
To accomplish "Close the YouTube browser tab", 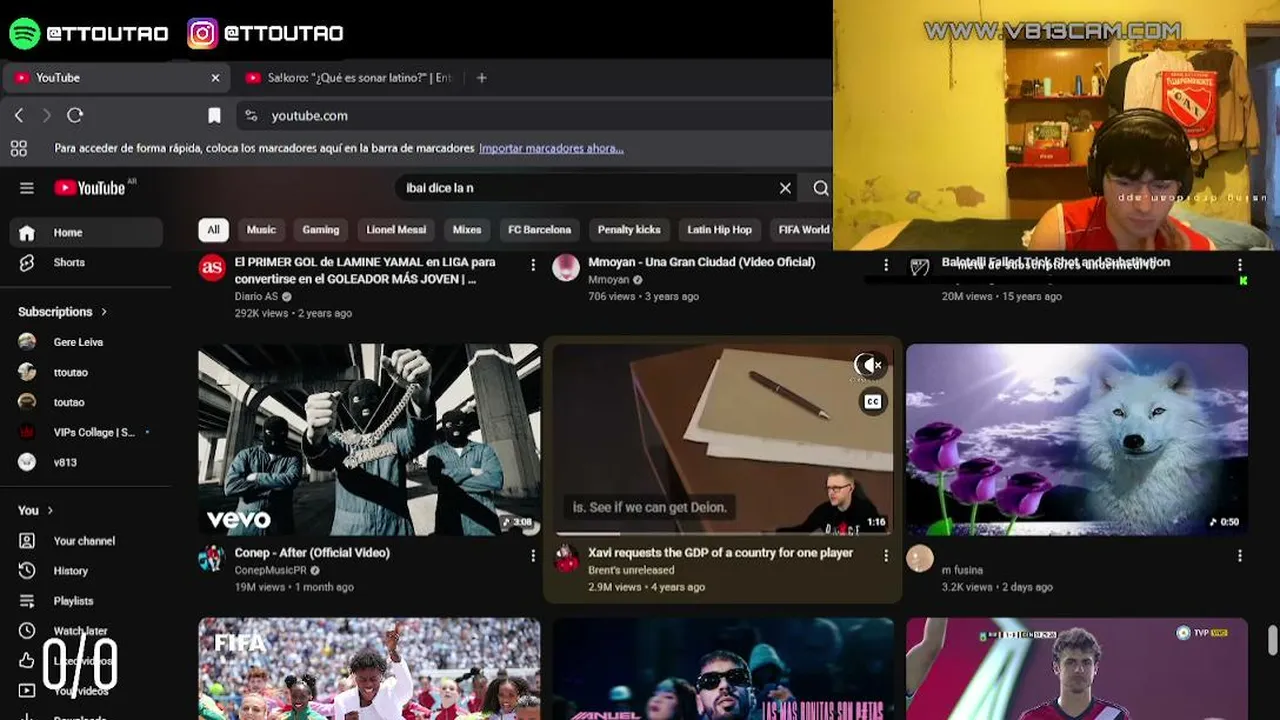I will pos(215,78).
